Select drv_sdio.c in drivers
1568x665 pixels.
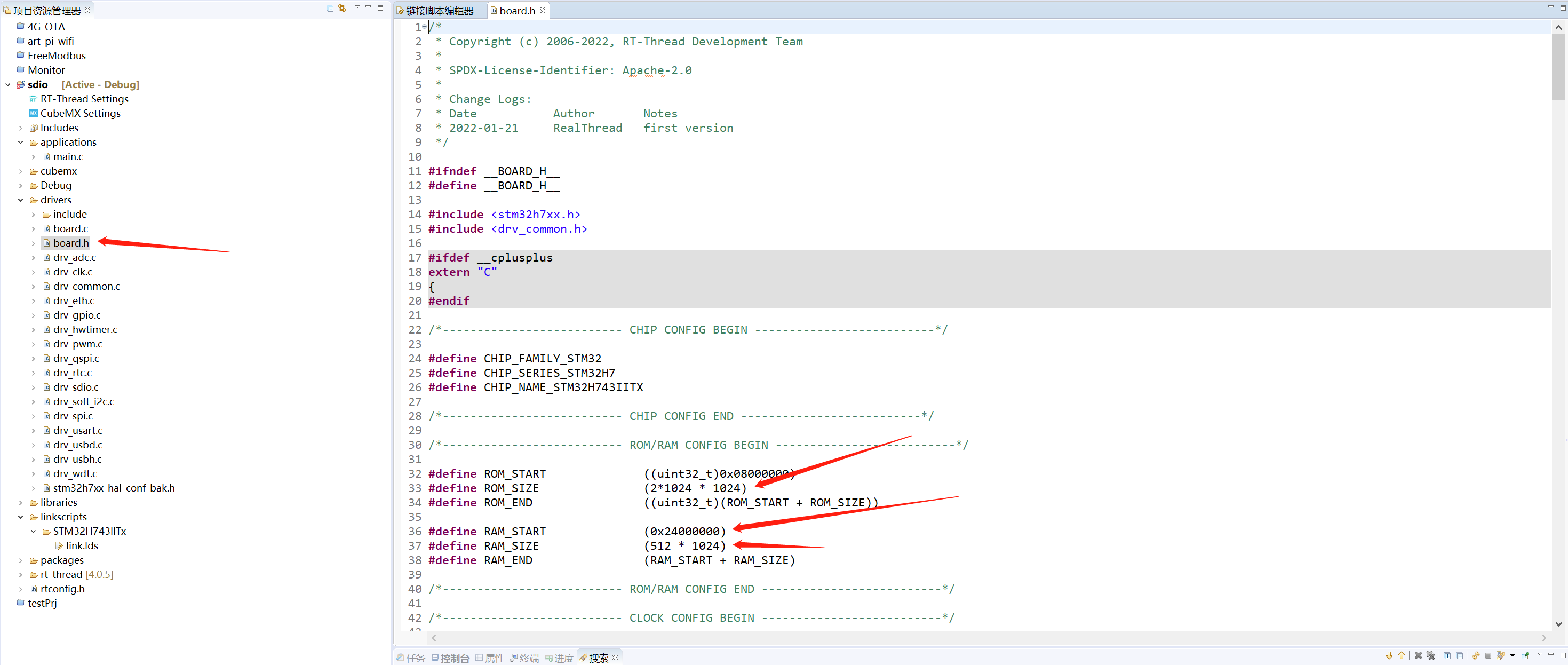tap(75, 387)
